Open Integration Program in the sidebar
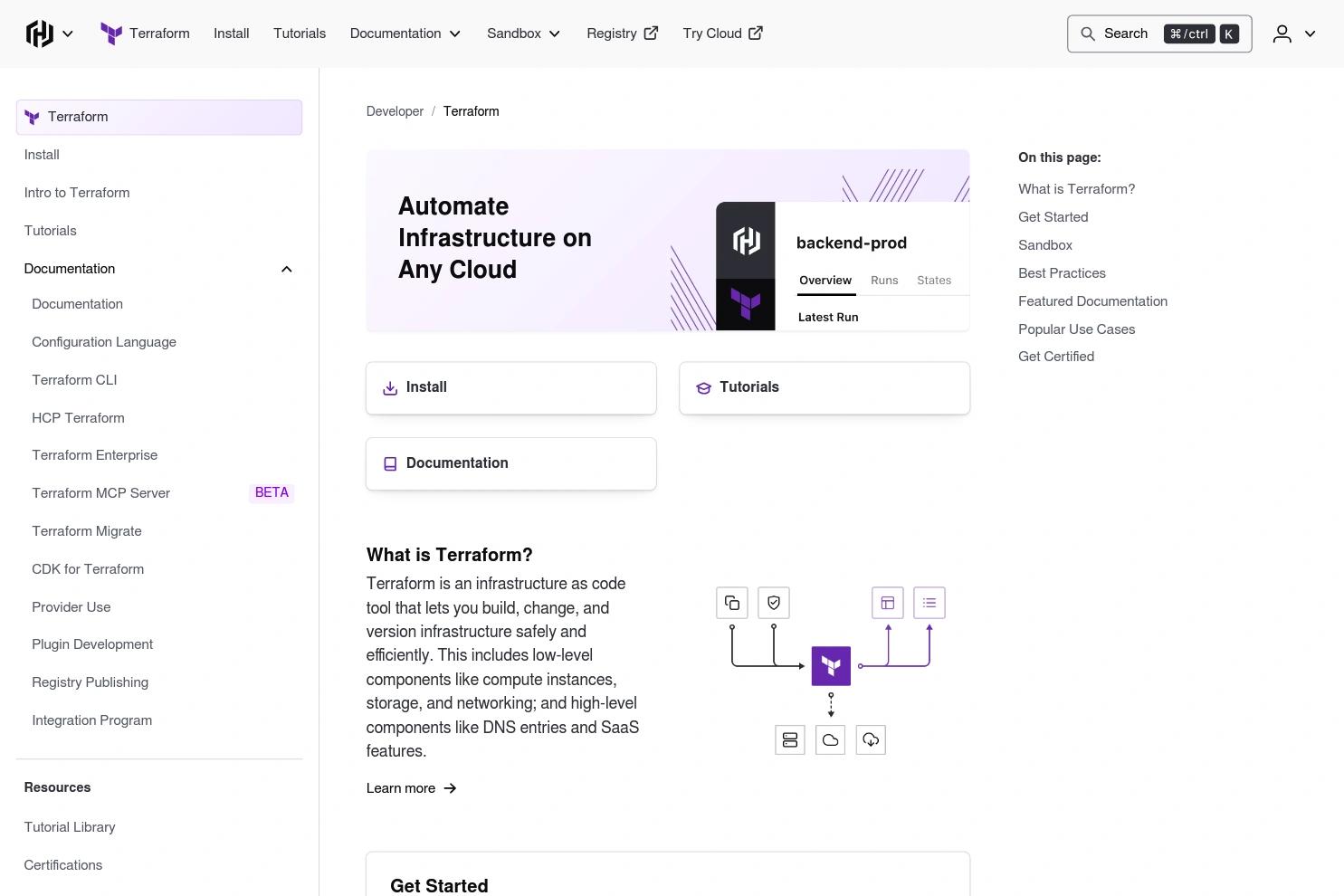 coord(92,720)
